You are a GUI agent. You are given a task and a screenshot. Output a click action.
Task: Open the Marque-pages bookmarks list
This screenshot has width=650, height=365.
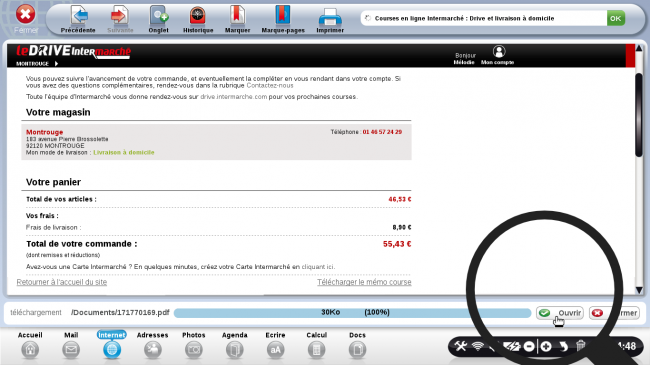283,19
